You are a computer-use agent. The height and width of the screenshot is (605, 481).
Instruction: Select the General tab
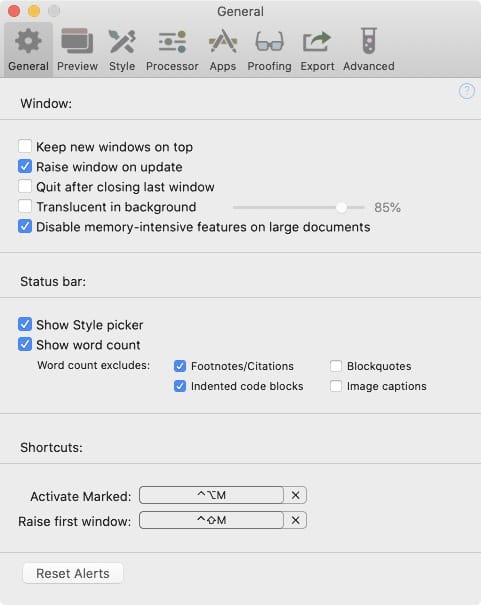[29, 50]
